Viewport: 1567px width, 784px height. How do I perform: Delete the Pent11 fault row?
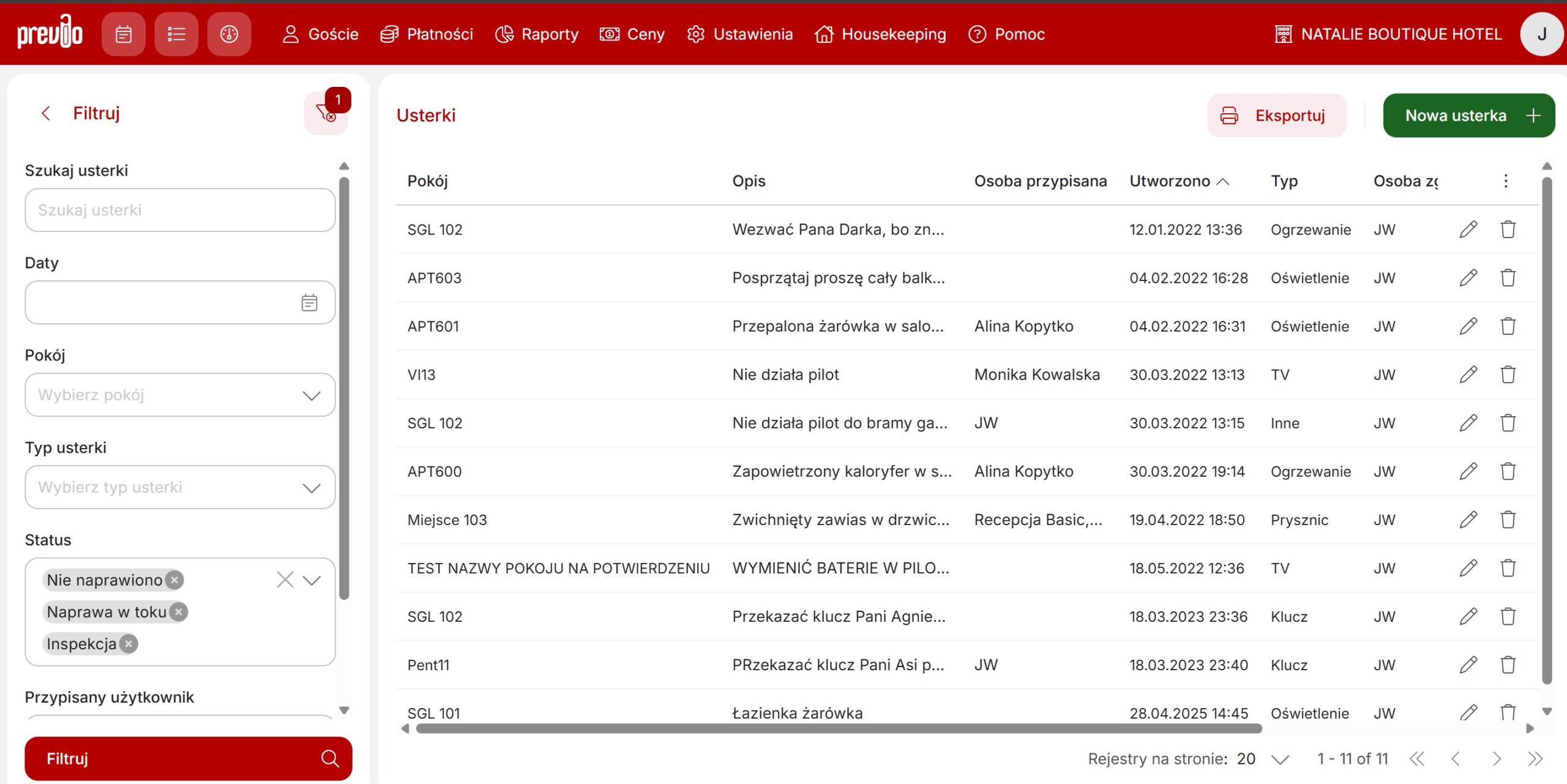tap(1508, 665)
